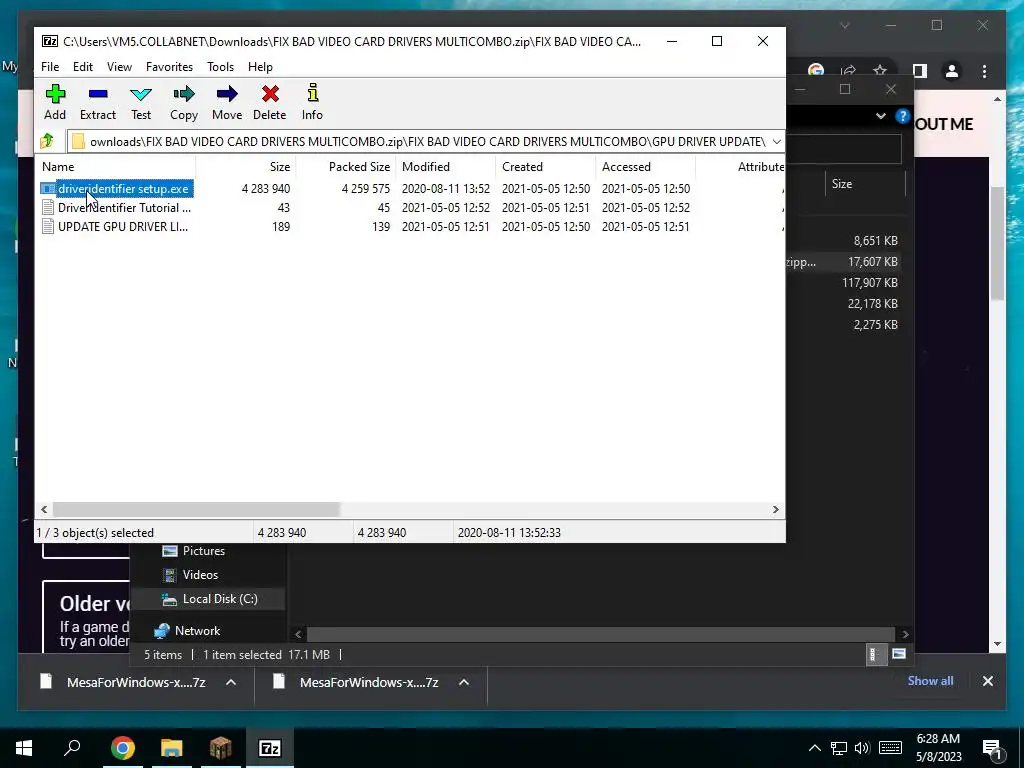Open the notification center icon
This screenshot has height=768, width=1024.
click(993, 749)
